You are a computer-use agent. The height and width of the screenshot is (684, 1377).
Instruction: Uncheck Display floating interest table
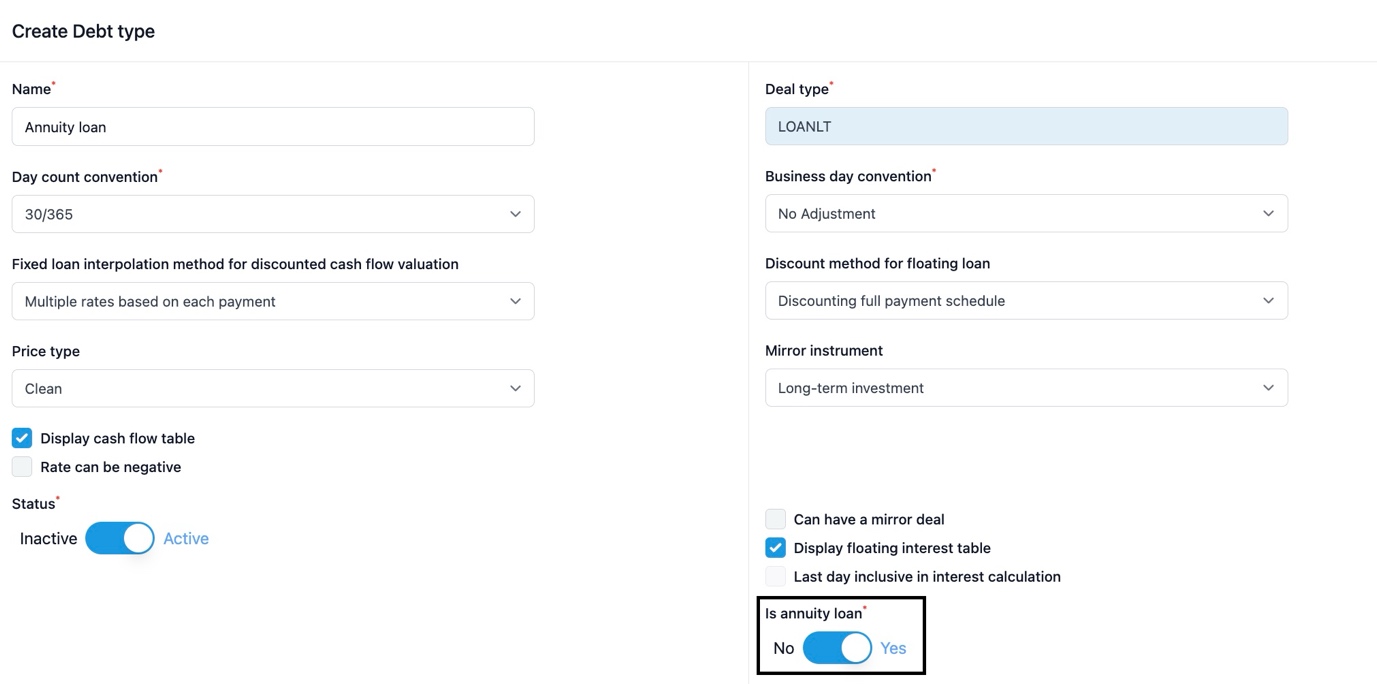775,548
